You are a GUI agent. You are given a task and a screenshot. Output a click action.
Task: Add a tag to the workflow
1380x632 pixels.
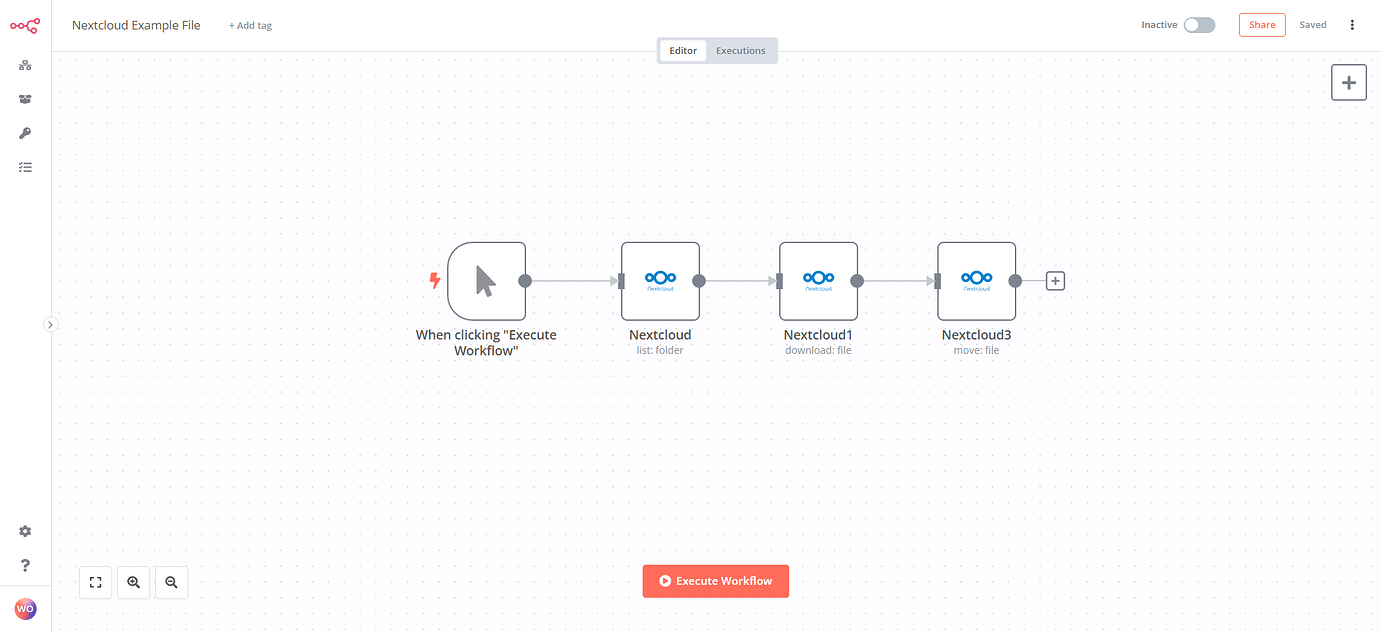tap(249, 25)
